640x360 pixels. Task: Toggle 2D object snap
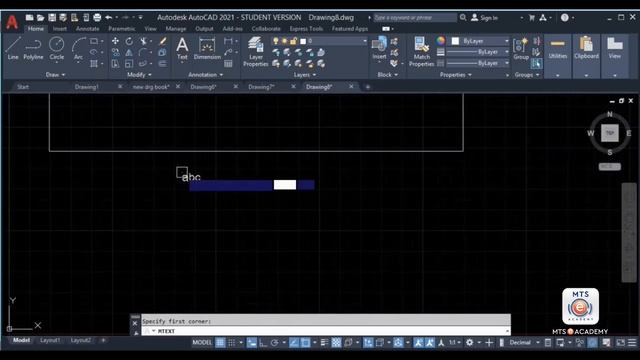tap(305, 342)
